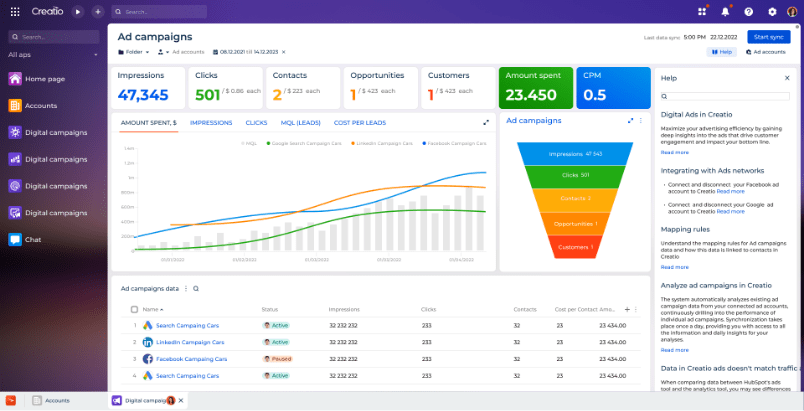804x411 pixels.
Task: Open the settings gear in top bar
Action: [x=772, y=12]
